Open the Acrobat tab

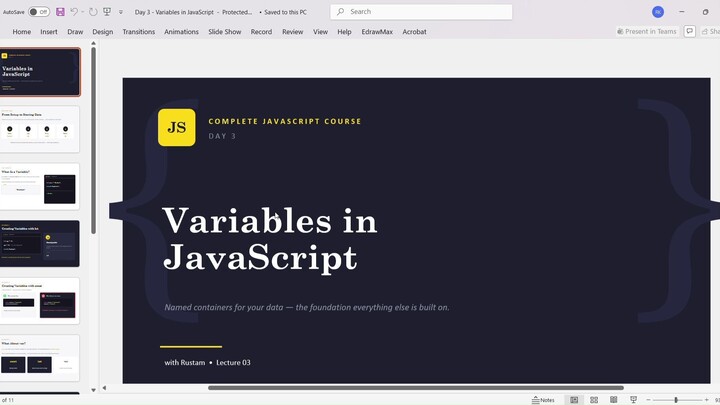[x=414, y=32]
